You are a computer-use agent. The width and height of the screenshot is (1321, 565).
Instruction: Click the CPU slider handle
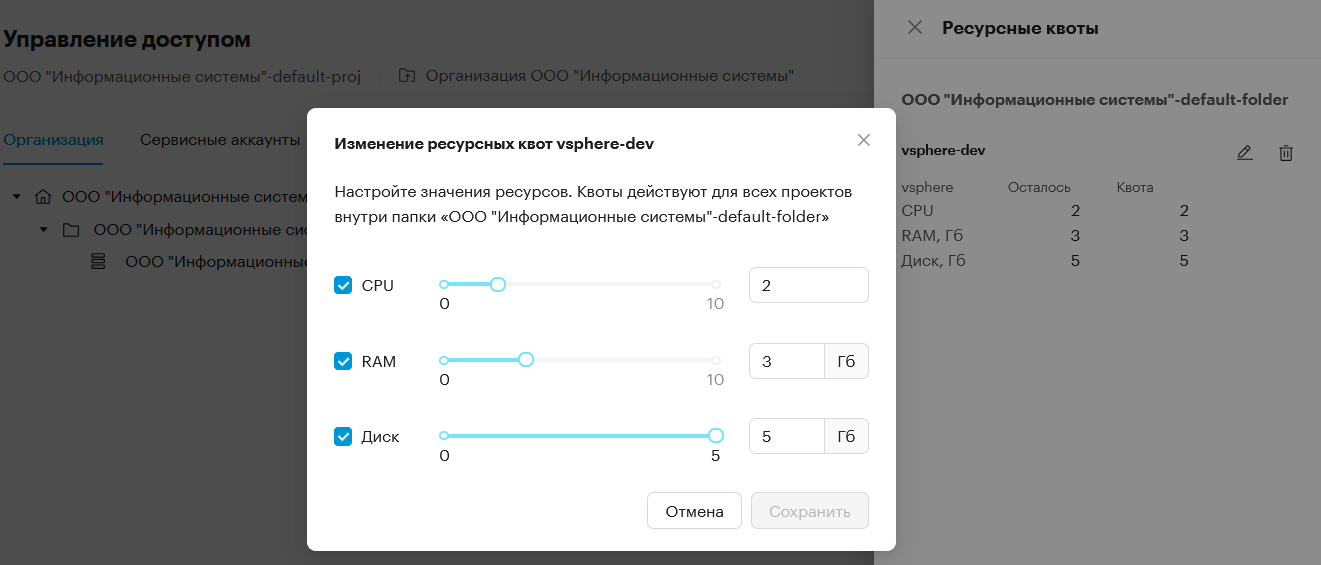[x=498, y=284]
